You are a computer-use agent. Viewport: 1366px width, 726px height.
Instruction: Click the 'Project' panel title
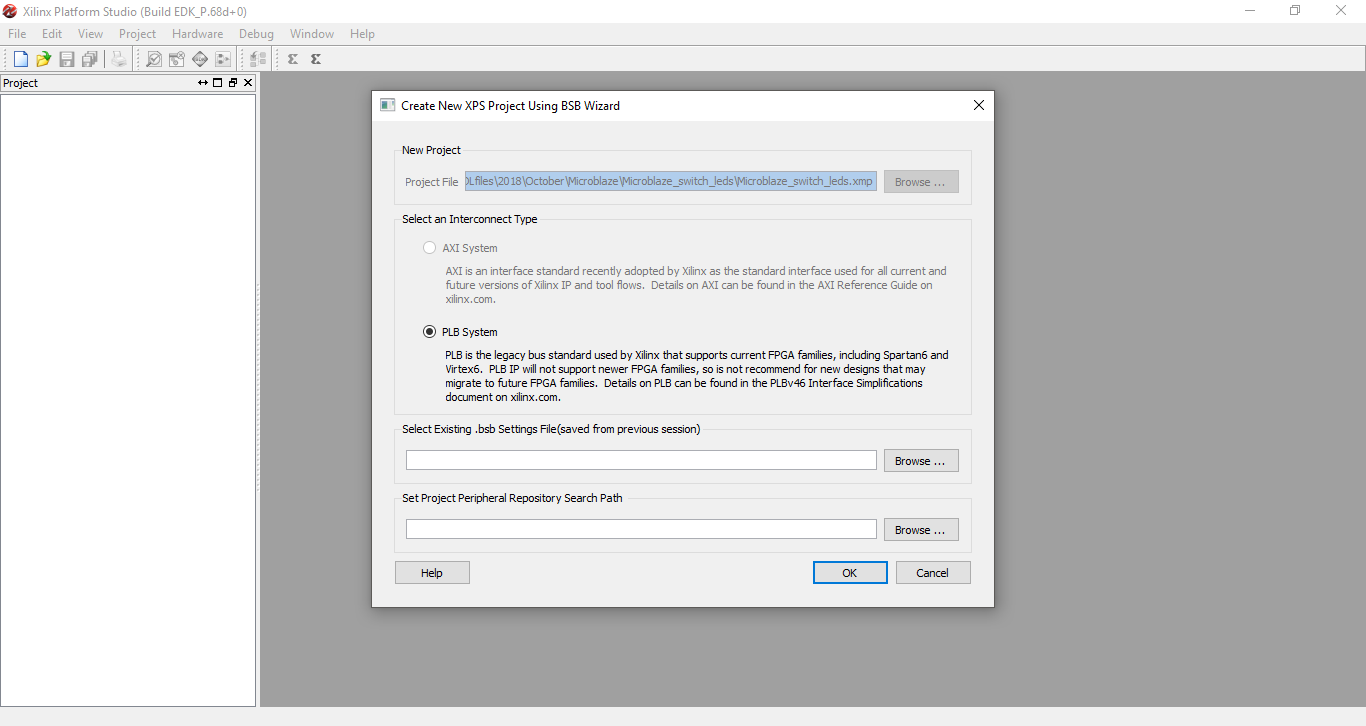point(20,83)
